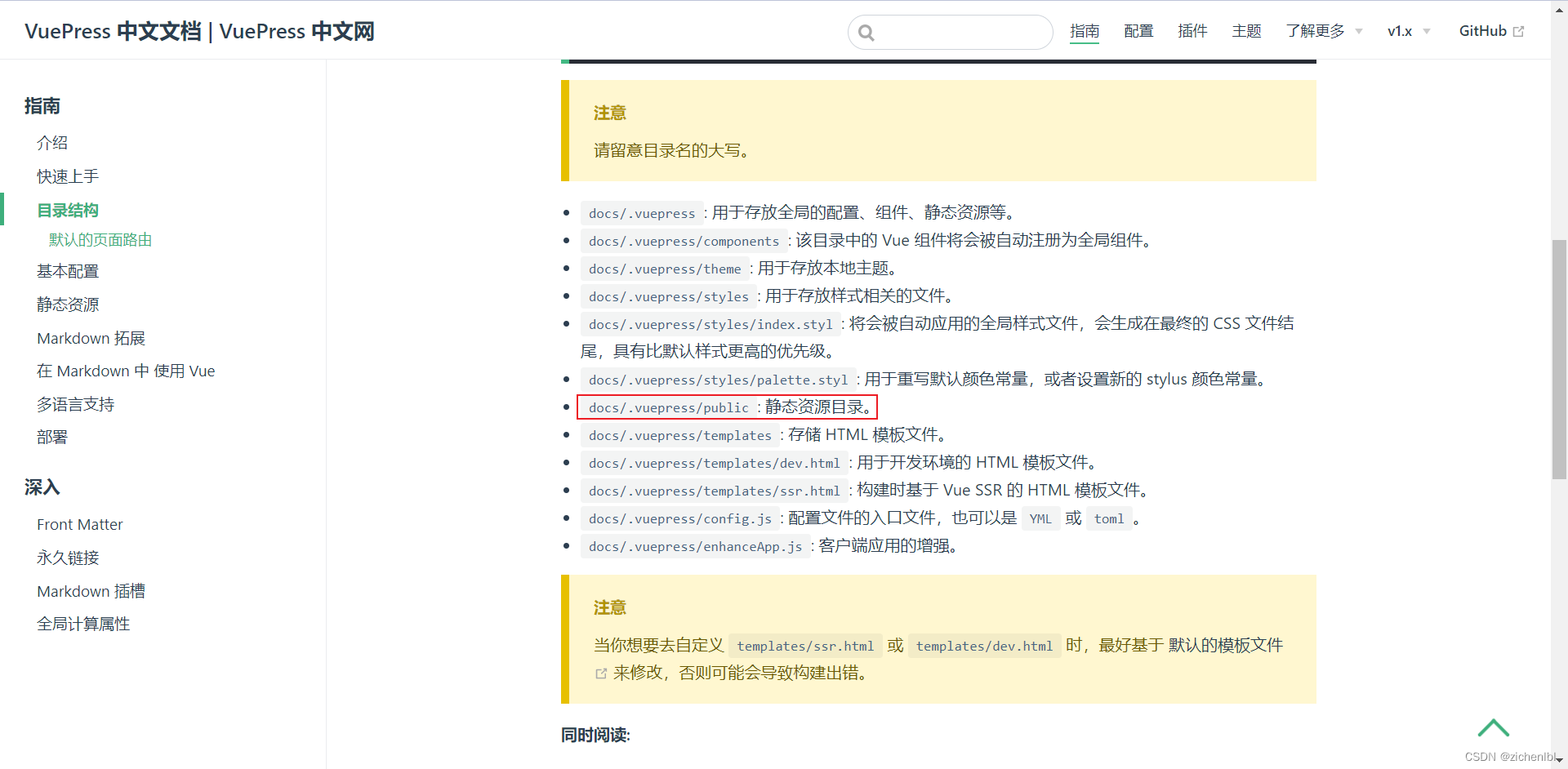1568x769 pixels.
Task: Go to 静态资源 in sidebar
Action: pos(68,304)
